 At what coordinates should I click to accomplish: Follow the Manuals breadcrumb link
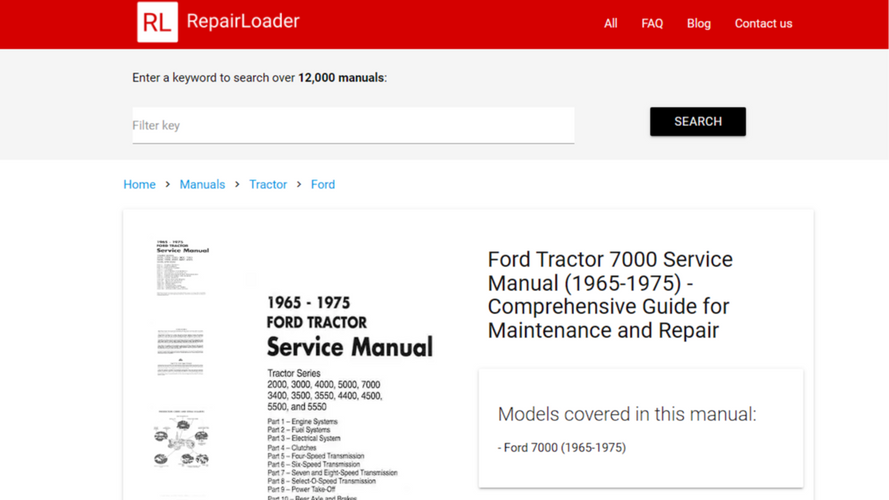click(x=202, y=184)
